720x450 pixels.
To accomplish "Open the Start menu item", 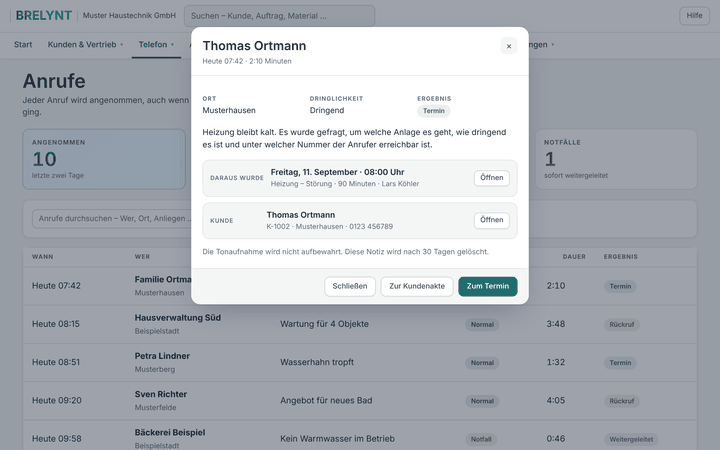I will tap(23, 45).
